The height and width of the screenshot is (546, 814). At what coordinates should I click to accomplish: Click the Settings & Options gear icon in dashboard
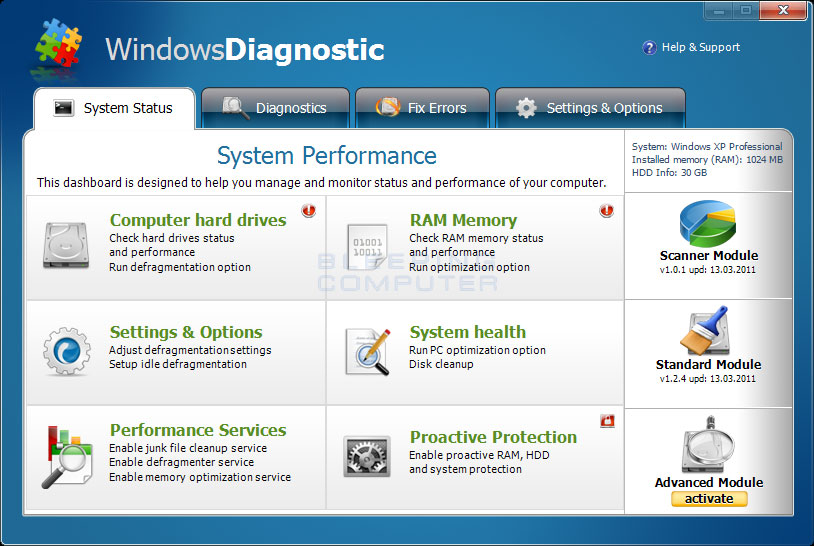[66, 351]
